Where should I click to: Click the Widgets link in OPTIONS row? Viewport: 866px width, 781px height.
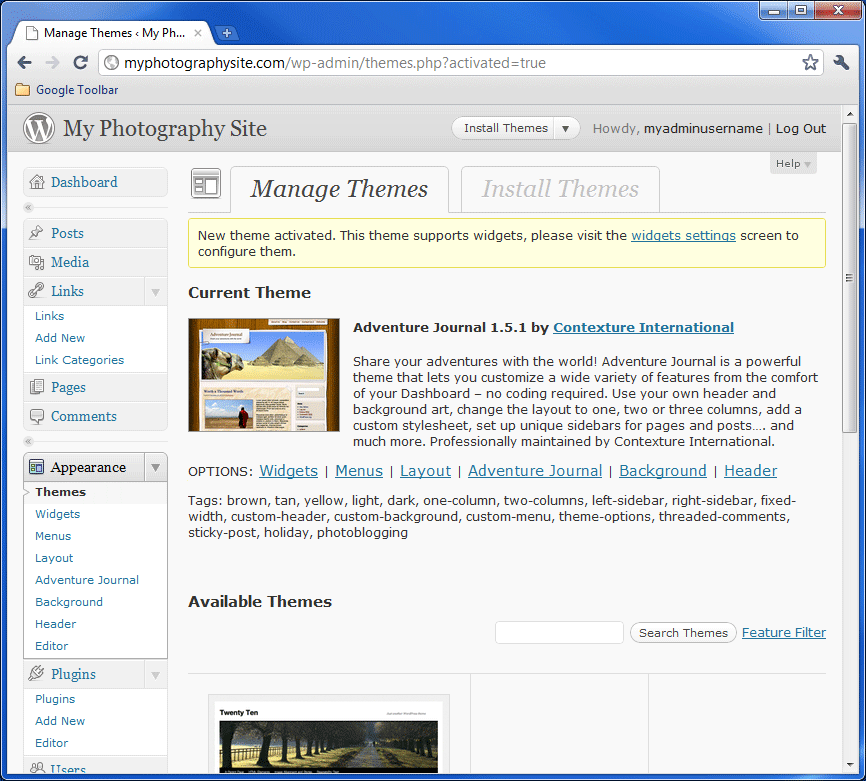pos(288,471)
